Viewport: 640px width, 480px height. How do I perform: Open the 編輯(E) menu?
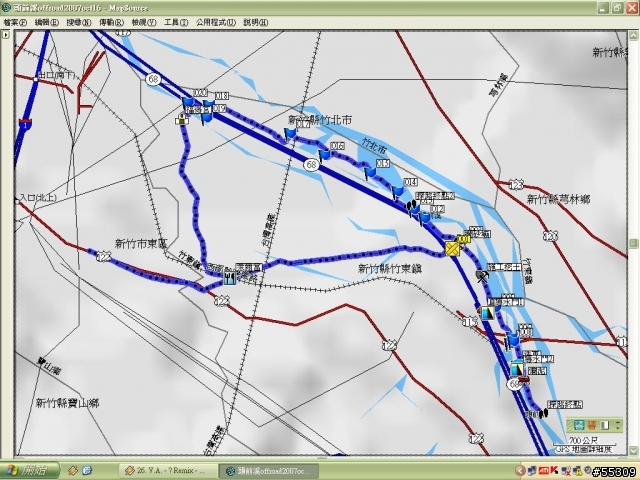pos(47,22)
